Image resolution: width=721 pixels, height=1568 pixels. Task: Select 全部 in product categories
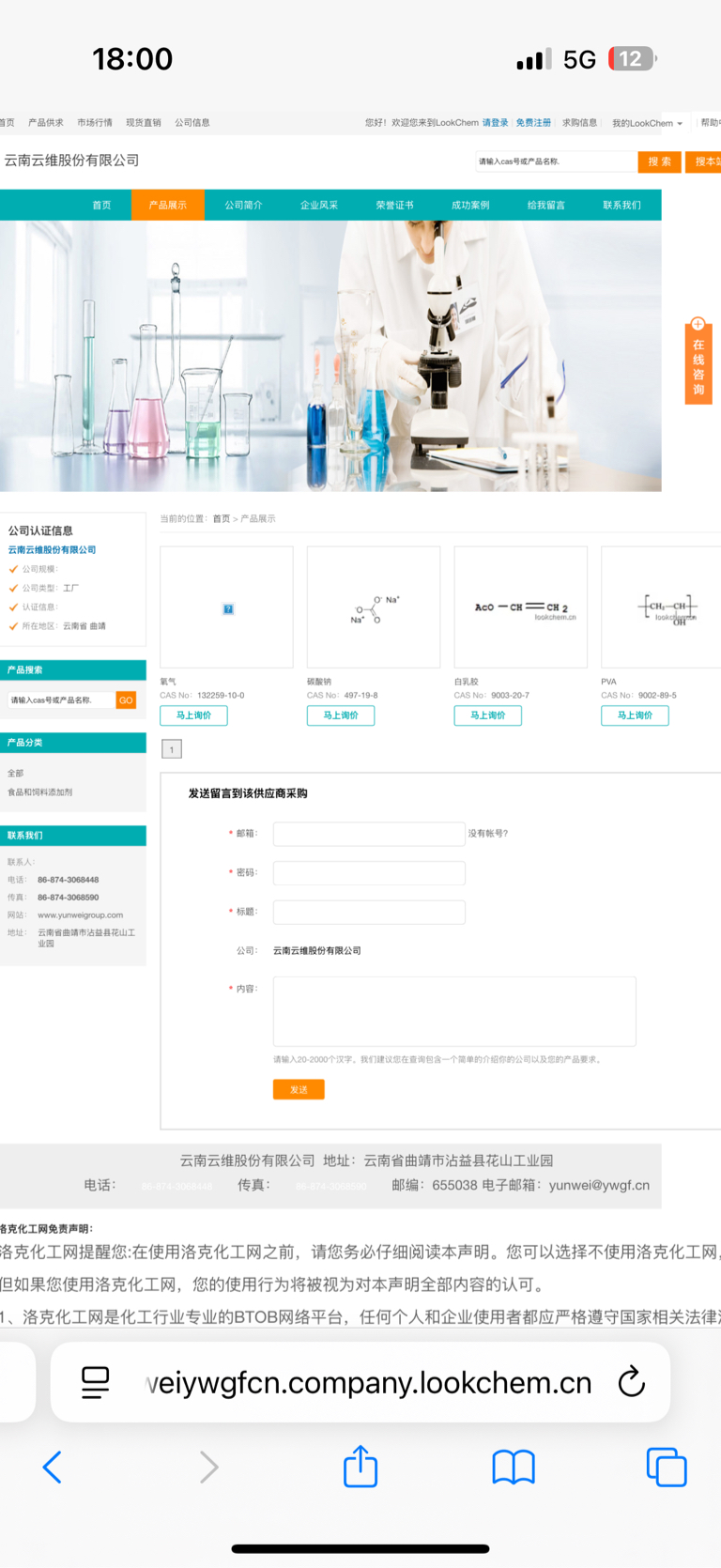coord(16,774)
